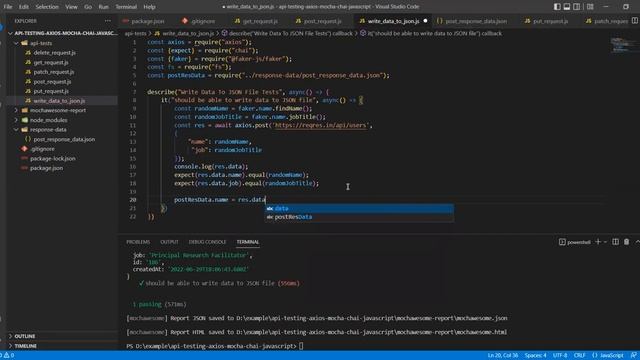Open the Selection menu
The image size is (640, 360).
click(47, 7)
